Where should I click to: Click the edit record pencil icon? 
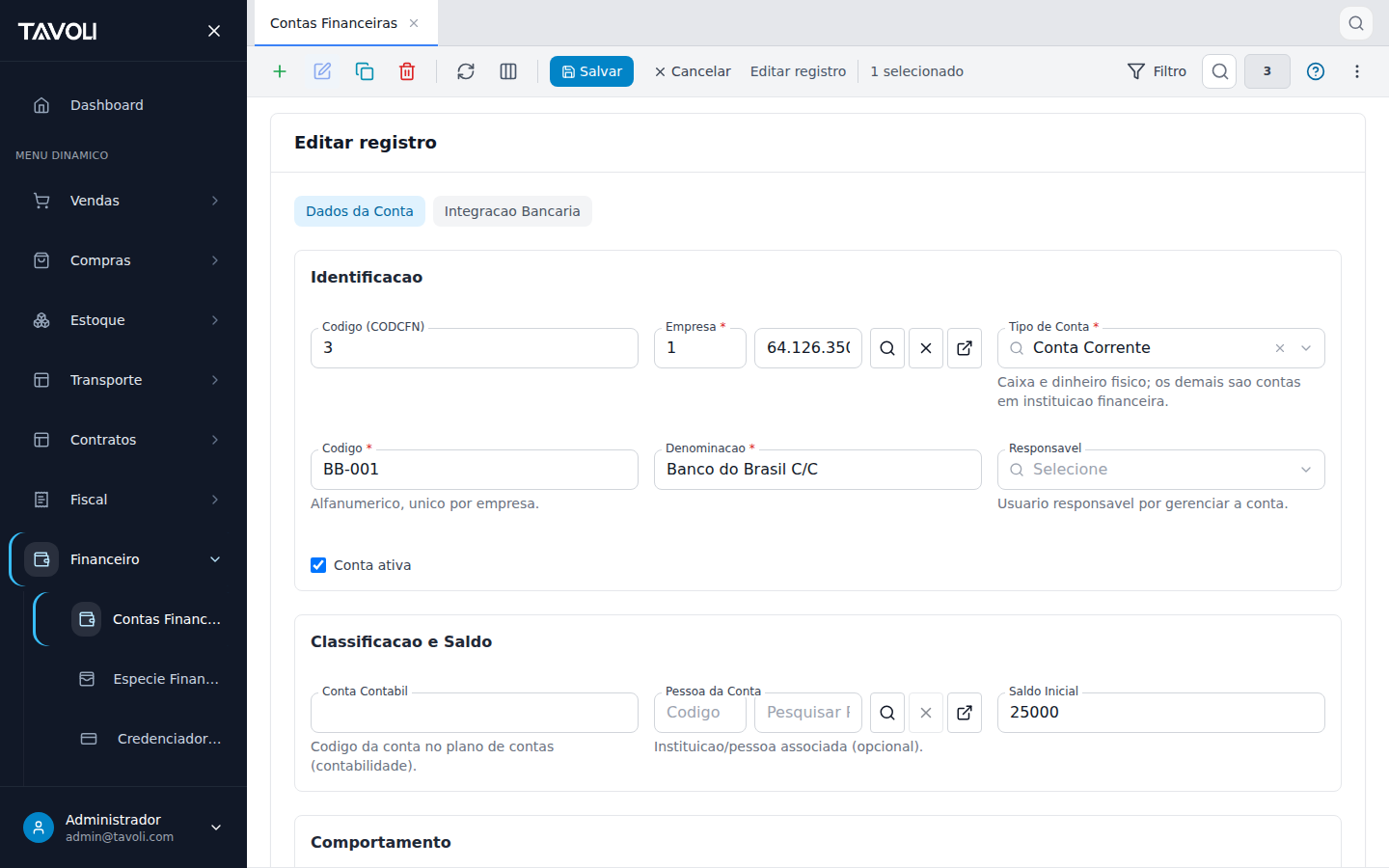coord(322,71)
